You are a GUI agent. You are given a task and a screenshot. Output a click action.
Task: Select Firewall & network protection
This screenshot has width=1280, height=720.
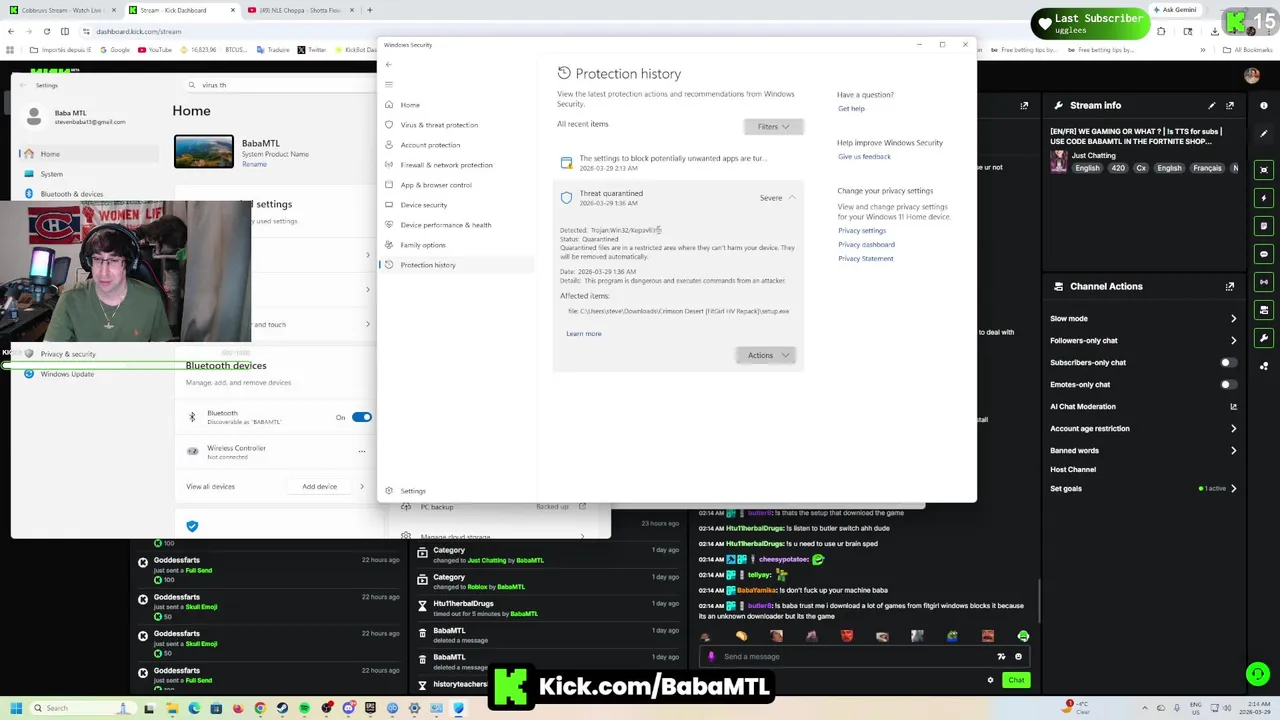tap(446, 165)
